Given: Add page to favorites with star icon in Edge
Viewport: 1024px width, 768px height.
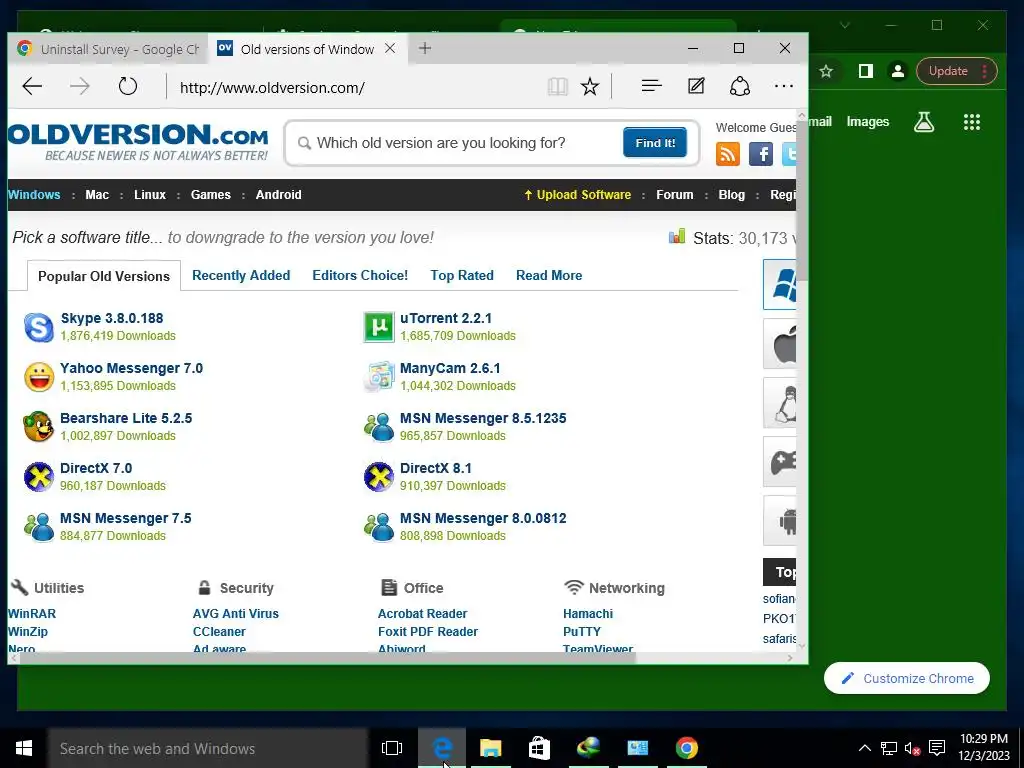Looking at the screenshot, I should (x=590, y=86).
